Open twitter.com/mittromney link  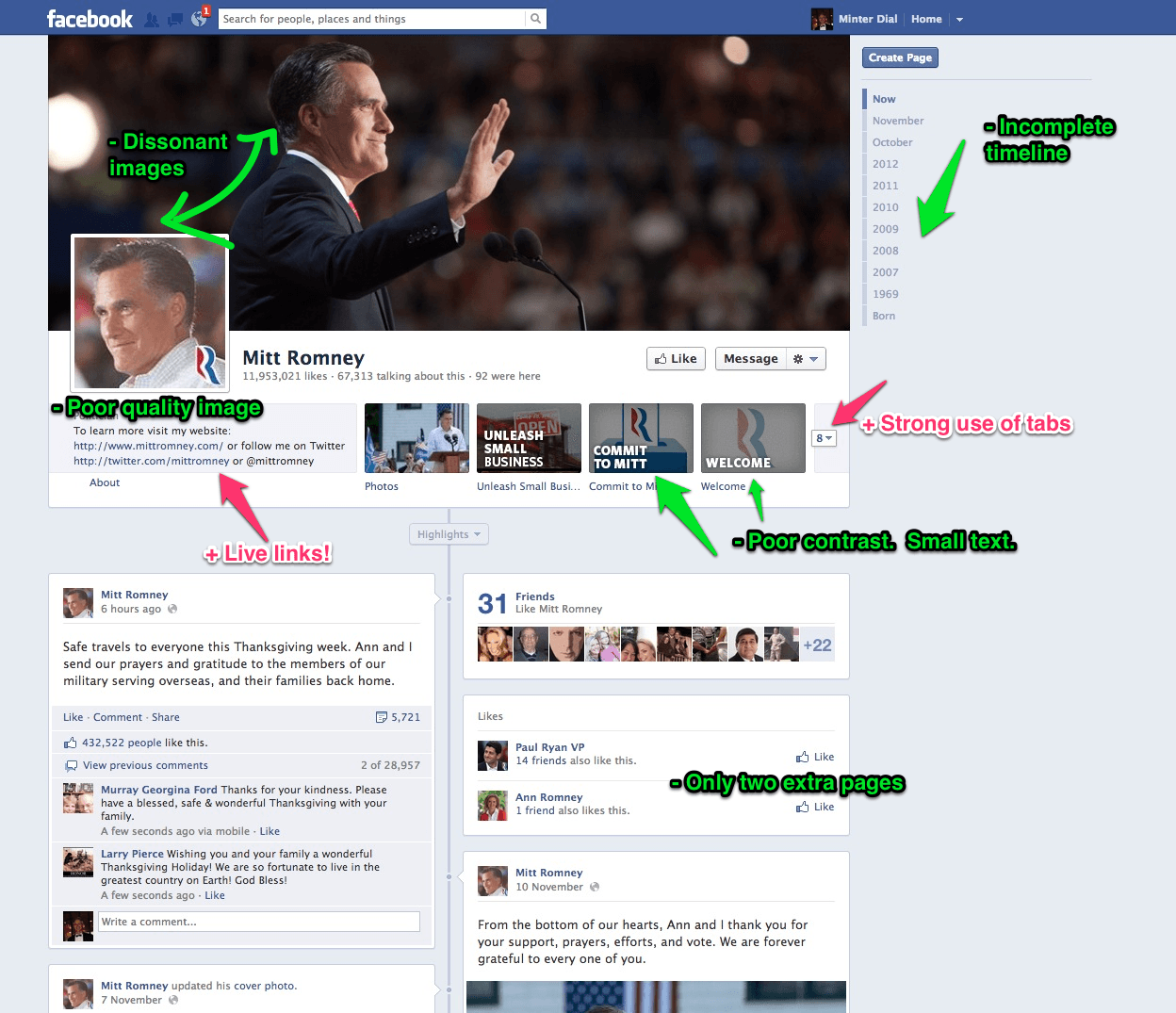pyautogui.click(x=152, y=461)
